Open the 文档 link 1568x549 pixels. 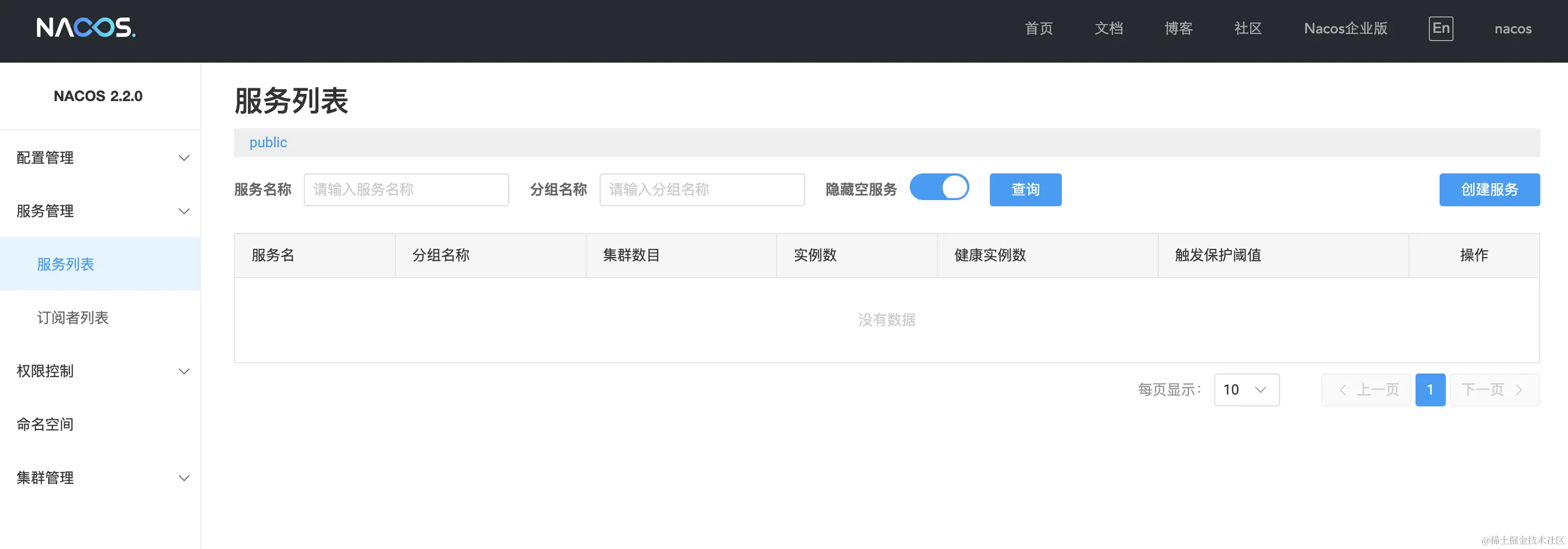point(1109,29)
